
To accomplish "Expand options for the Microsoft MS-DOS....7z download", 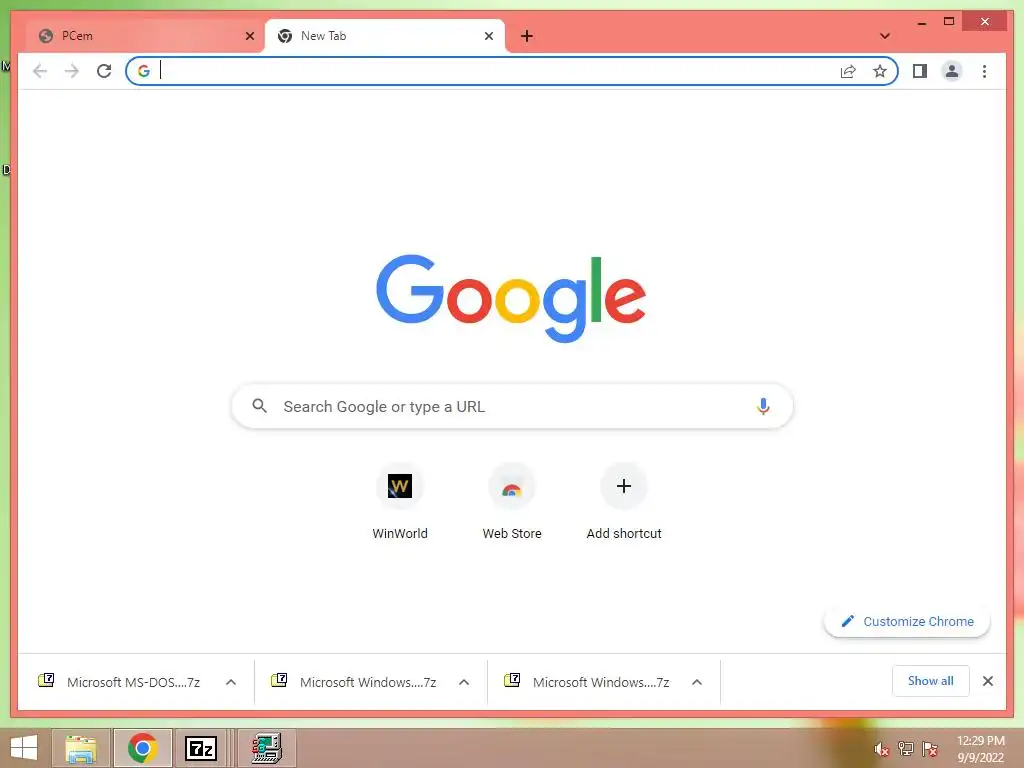I will 231,682.
